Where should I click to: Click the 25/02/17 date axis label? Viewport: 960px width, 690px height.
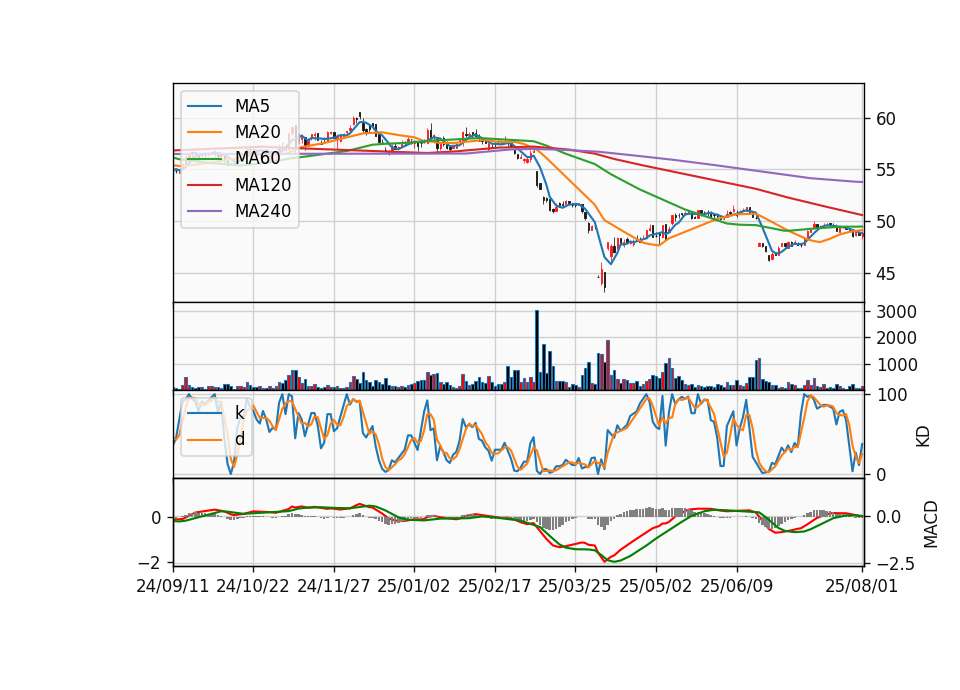pos(495,586)
